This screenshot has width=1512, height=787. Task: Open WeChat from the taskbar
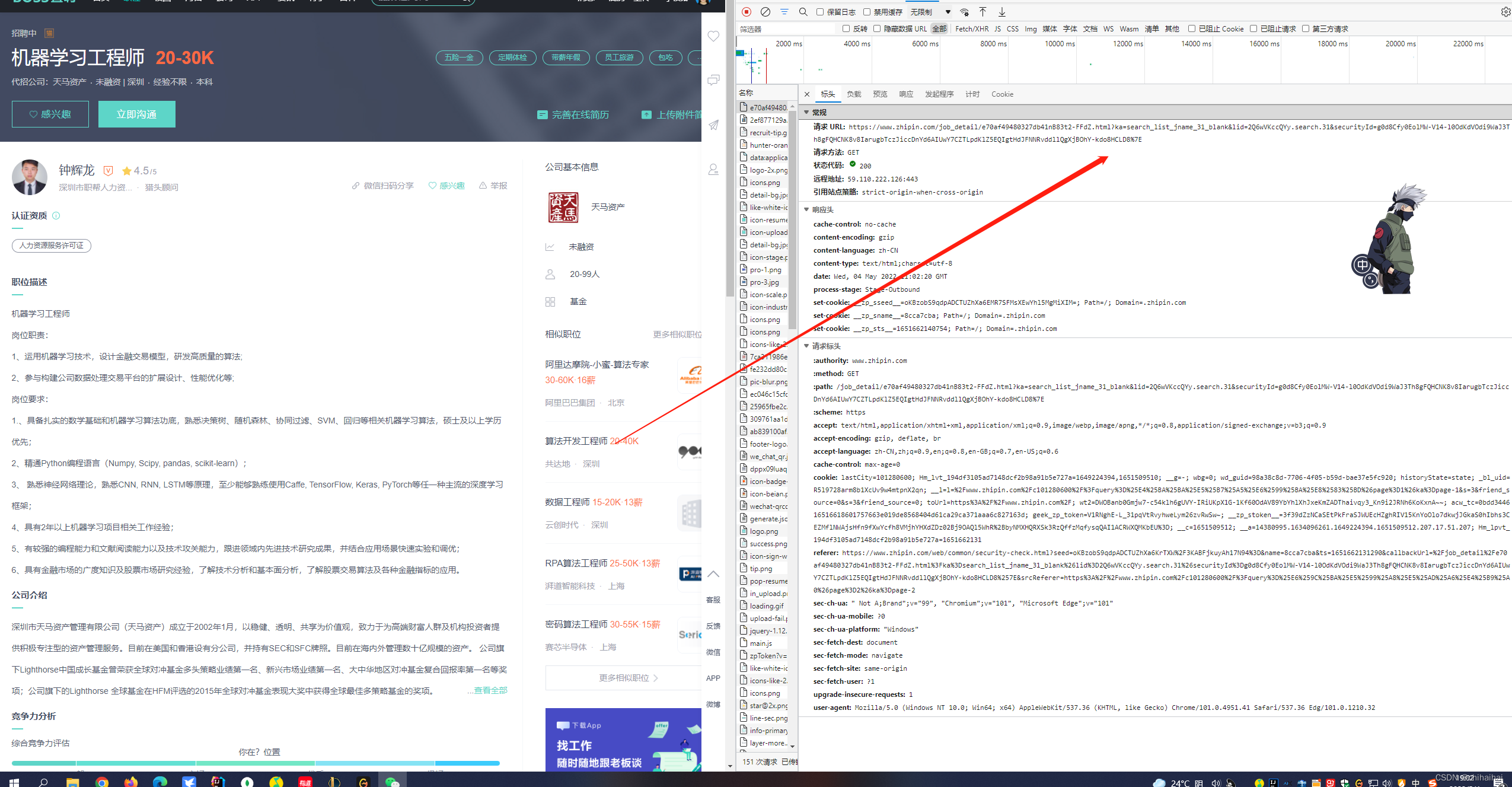click(392, 782)
